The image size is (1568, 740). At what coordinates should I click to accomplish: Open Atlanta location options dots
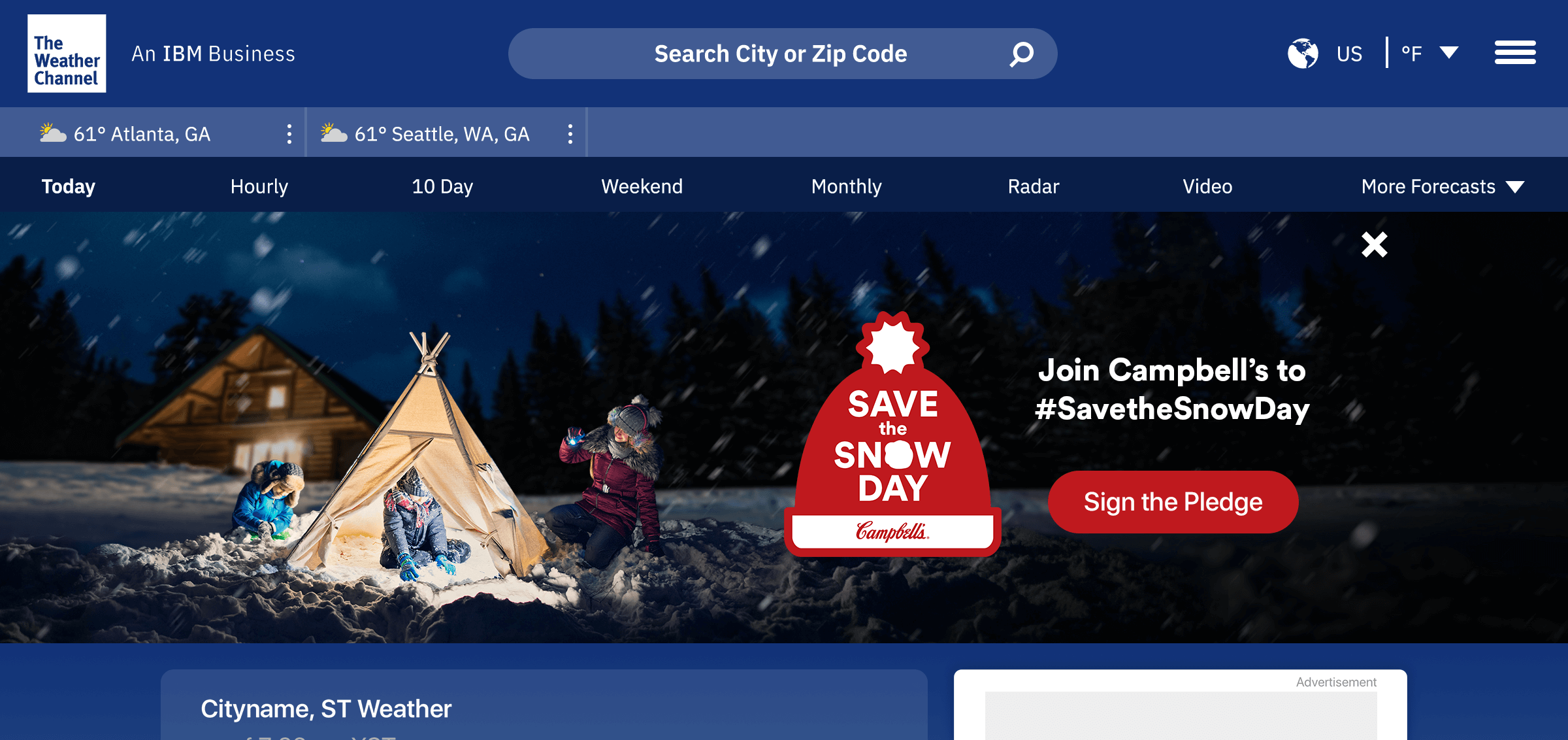tap(289, 134)
